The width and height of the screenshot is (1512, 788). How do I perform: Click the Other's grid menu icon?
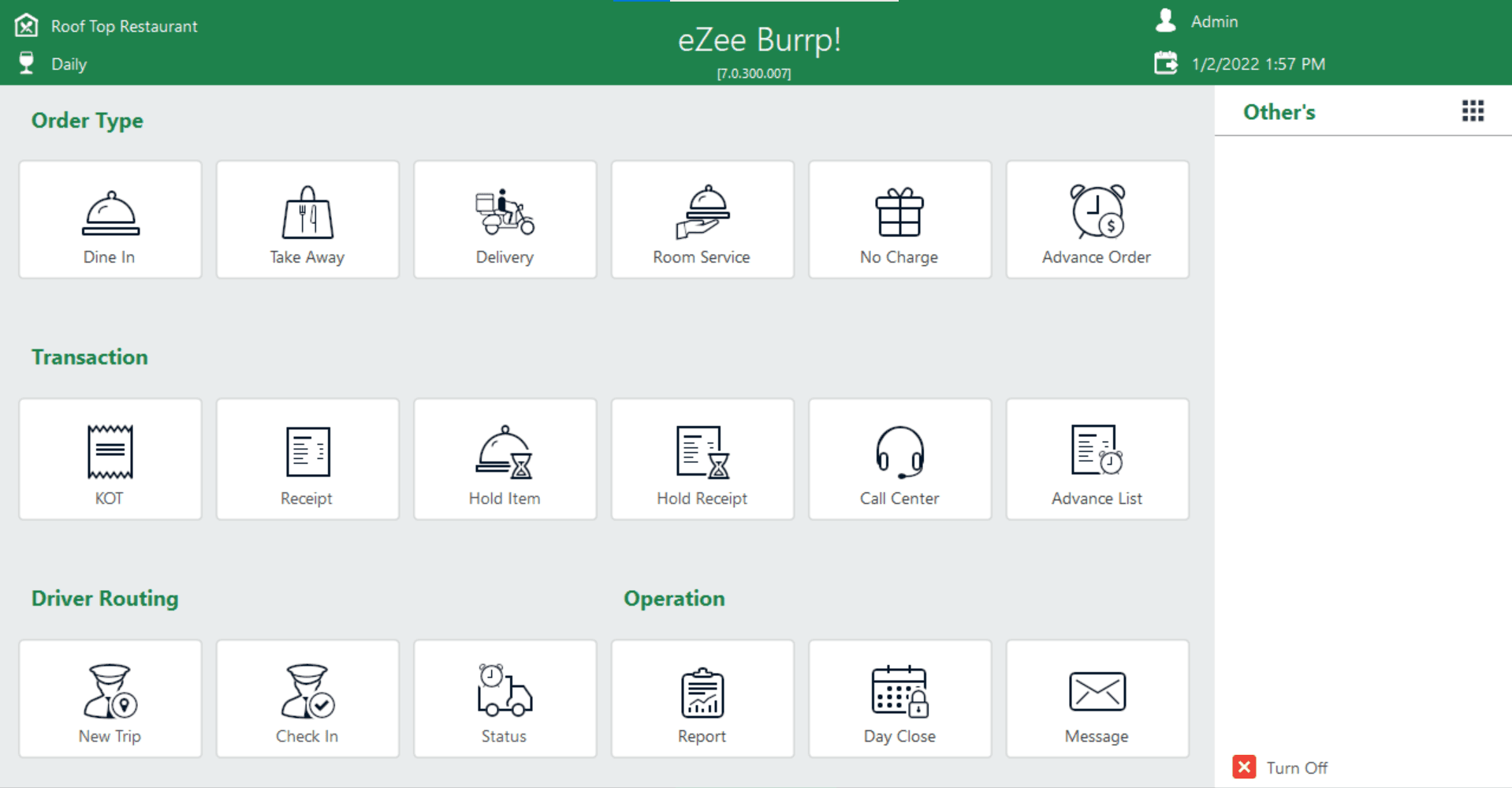1473,111
